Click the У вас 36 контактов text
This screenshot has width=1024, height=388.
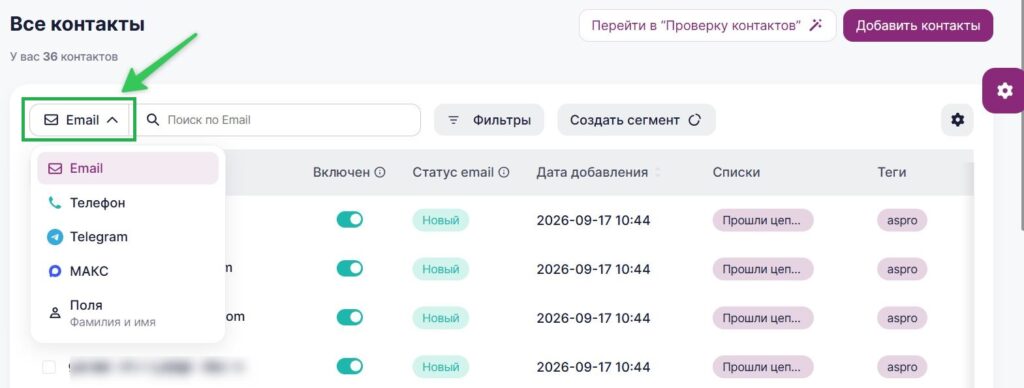point(64,57)
